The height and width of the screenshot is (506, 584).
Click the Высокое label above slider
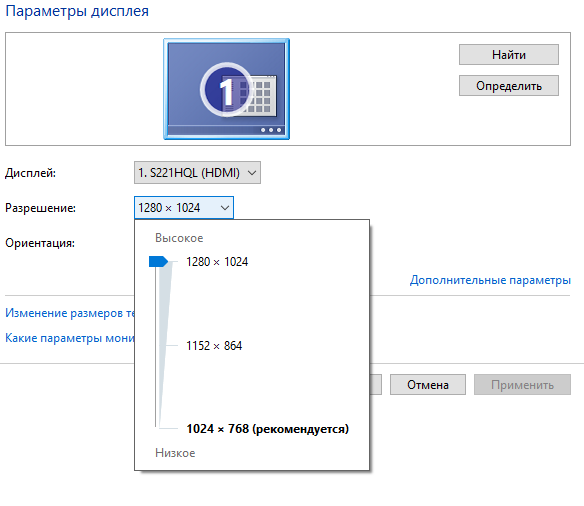coord(179,238)
